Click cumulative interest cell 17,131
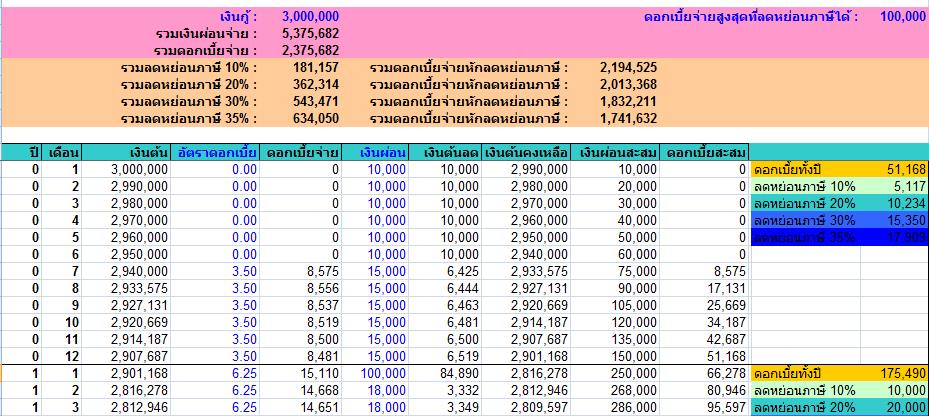Image resolution: width=929 pixels, height=416 pixels. 704,289
